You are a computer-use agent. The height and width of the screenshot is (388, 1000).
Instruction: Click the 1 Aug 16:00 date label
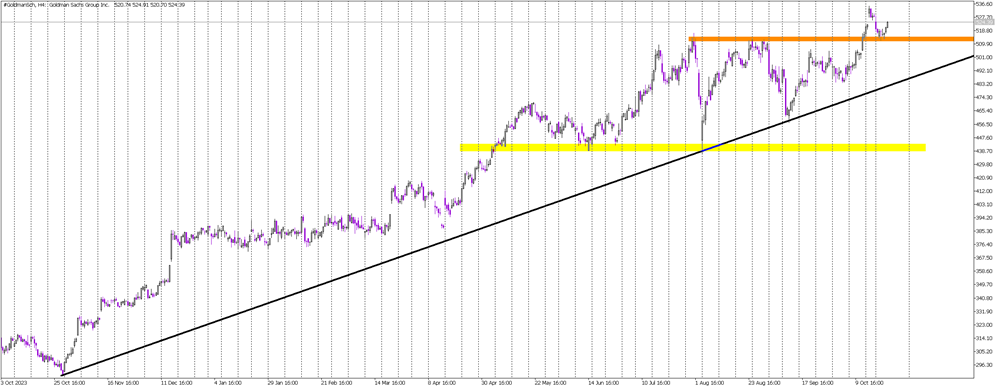(x=710, y=384)
